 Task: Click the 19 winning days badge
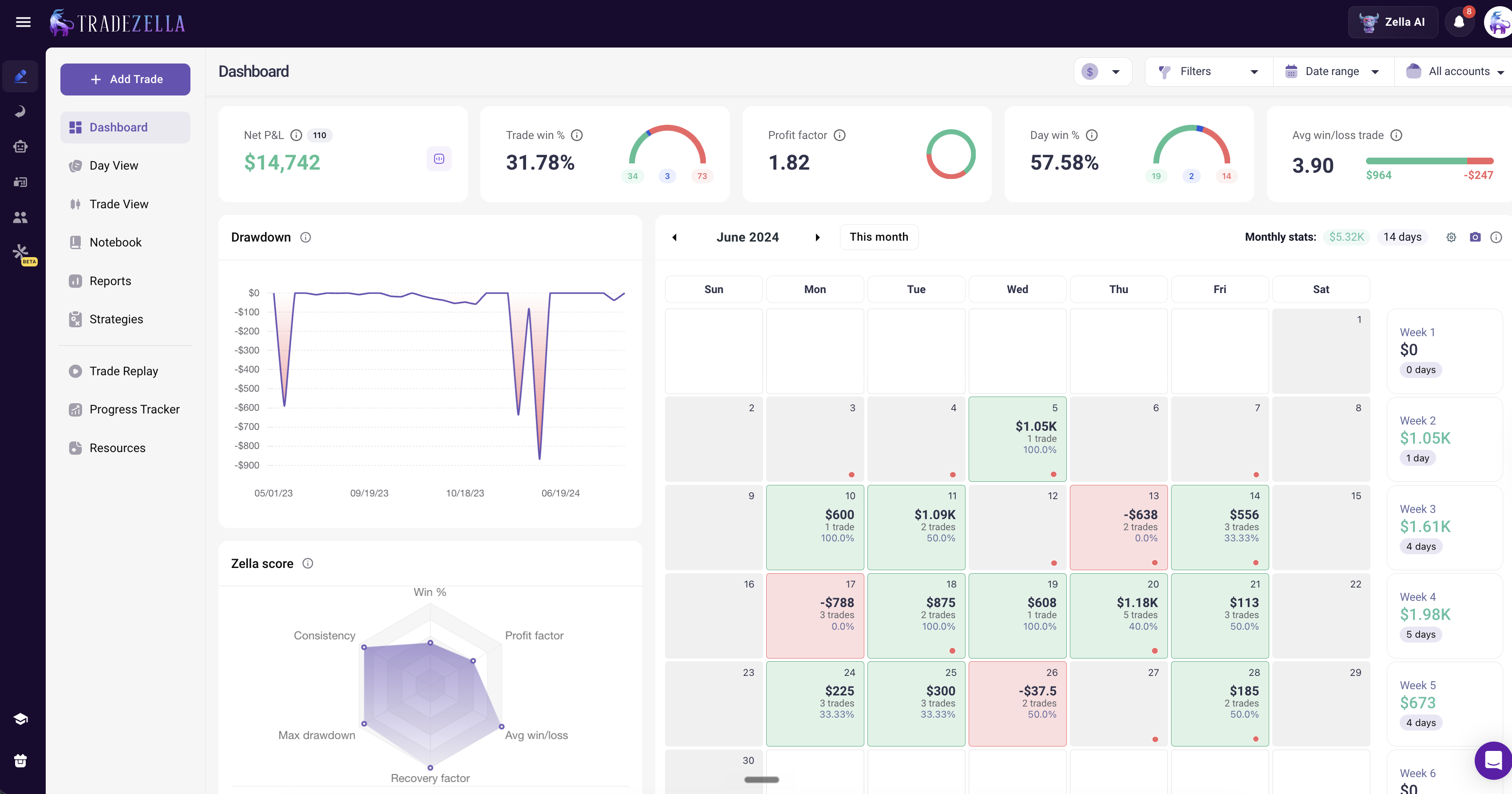click(x=1156, y=176)
